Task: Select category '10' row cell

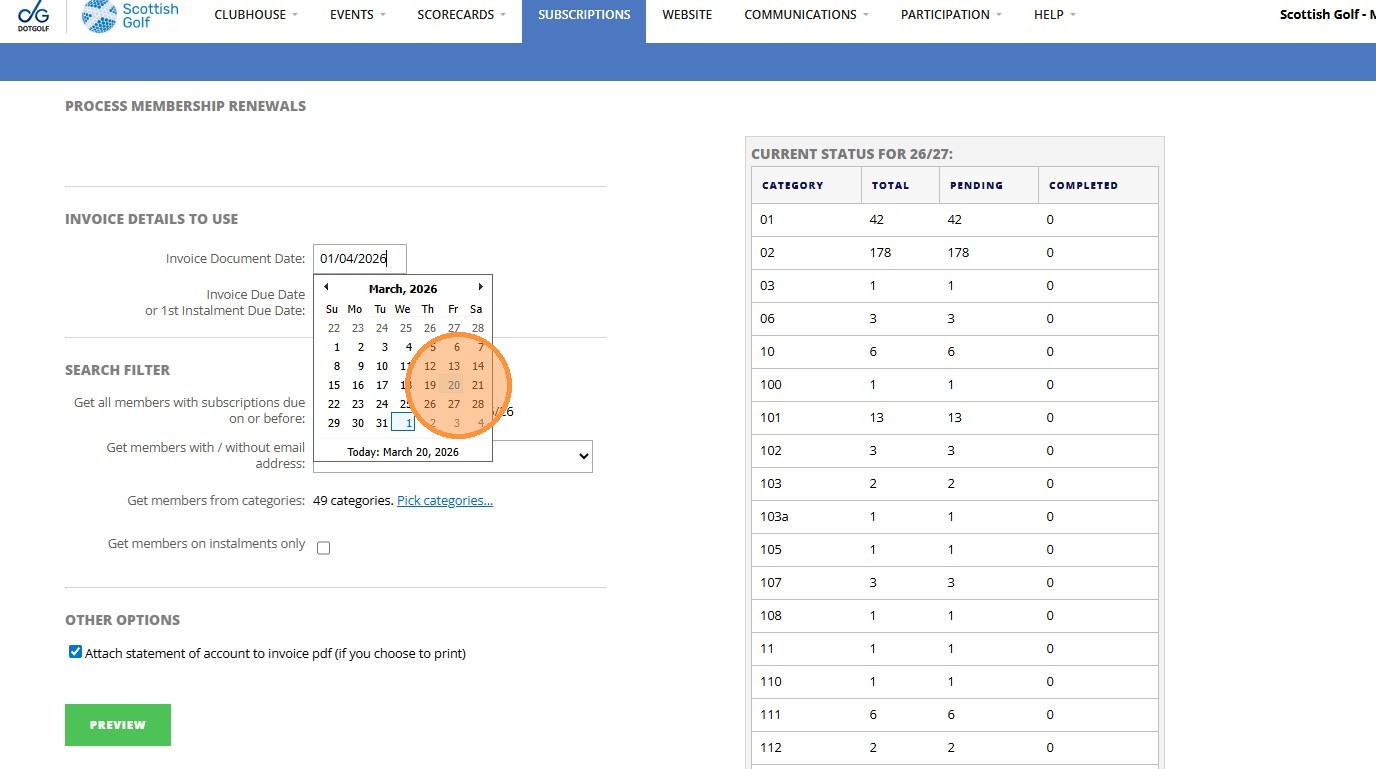Action: pos(806,352)
